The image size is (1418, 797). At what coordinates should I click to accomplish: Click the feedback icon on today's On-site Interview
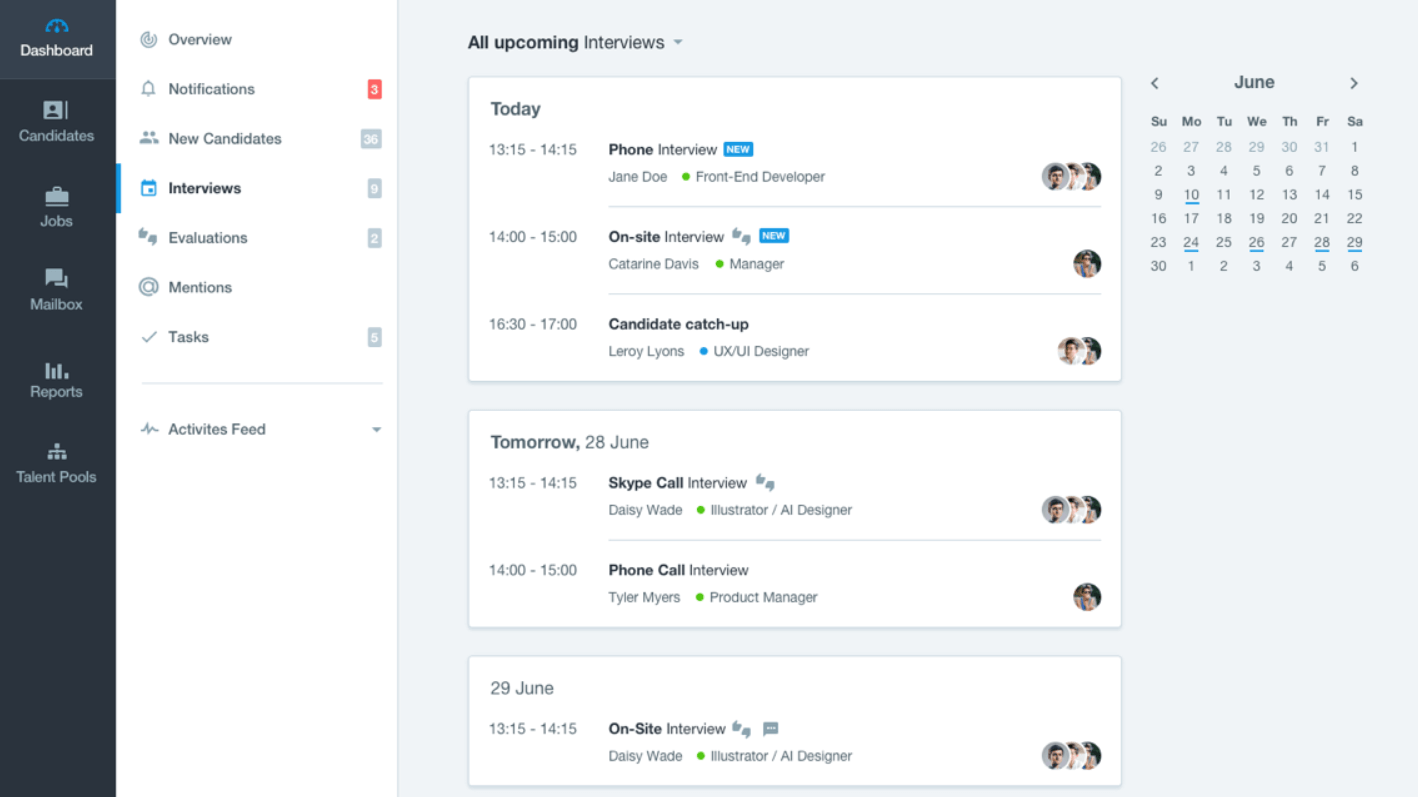click(740, 235)
